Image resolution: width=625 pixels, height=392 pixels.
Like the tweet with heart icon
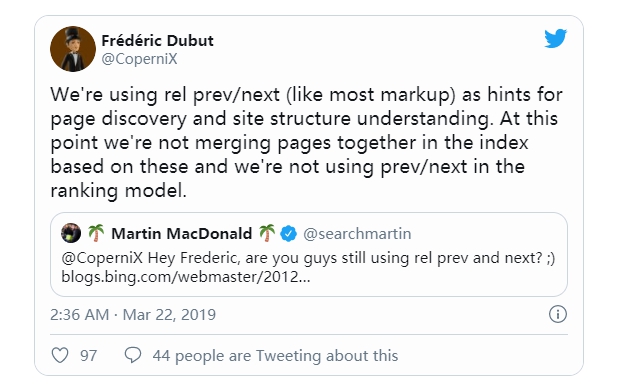pos(60,355)
